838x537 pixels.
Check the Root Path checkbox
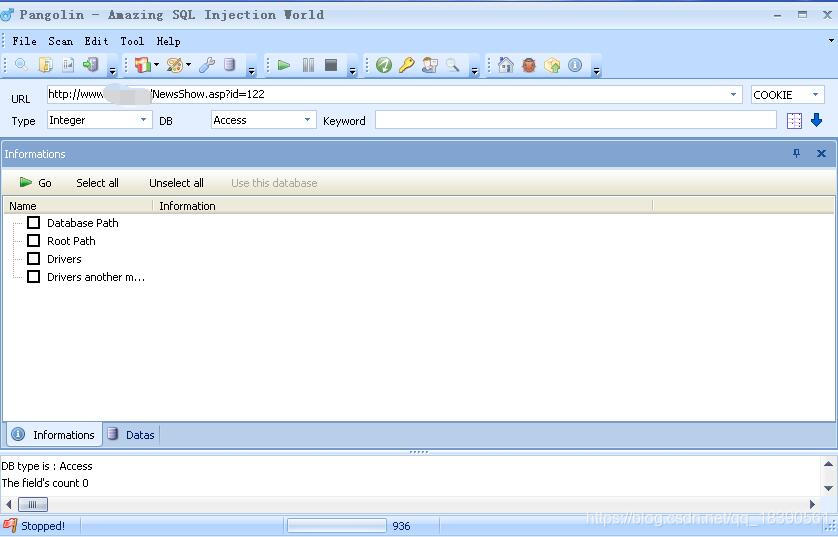[33, 240]
